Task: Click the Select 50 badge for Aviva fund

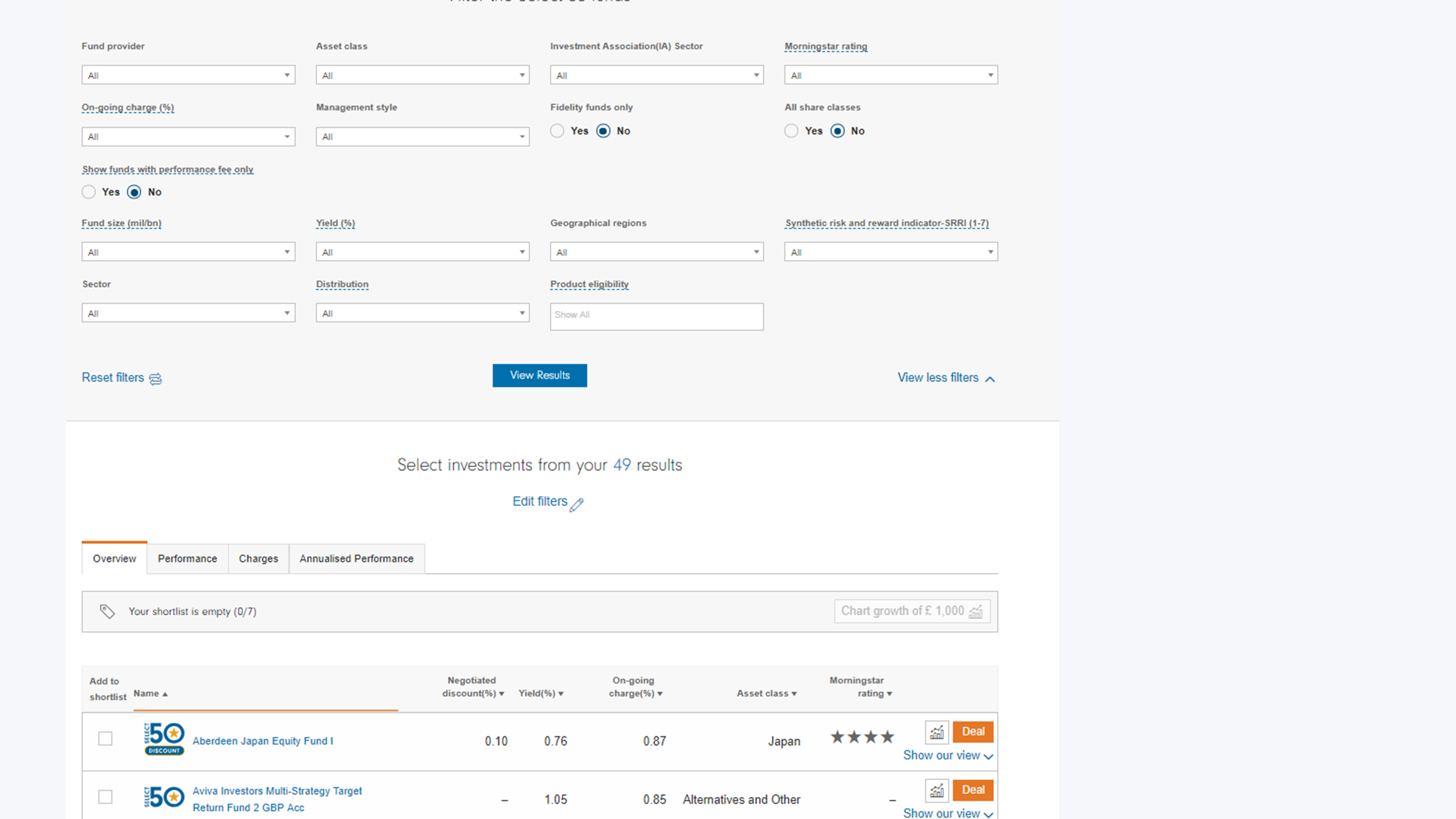Action: (164, 797)
